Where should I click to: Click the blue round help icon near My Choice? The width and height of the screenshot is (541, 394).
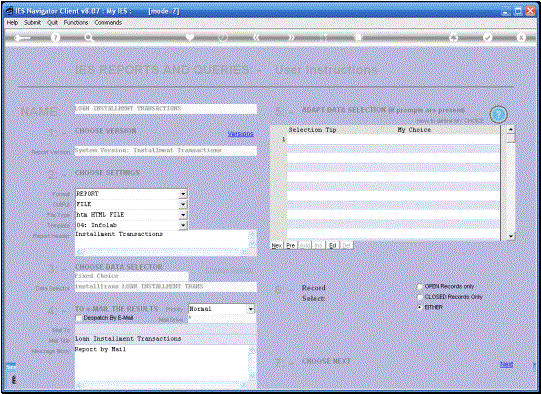[x=498, y=115]
